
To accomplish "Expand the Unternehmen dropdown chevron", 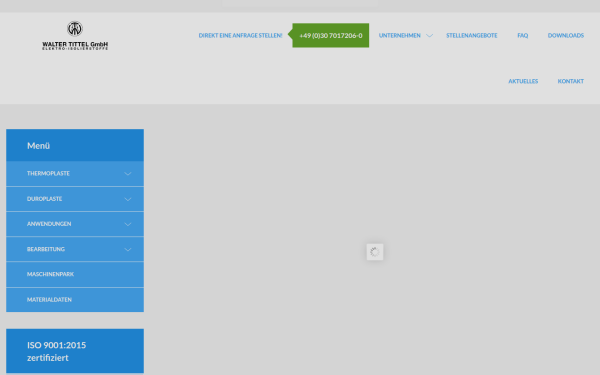I will (x=430, y=36).
